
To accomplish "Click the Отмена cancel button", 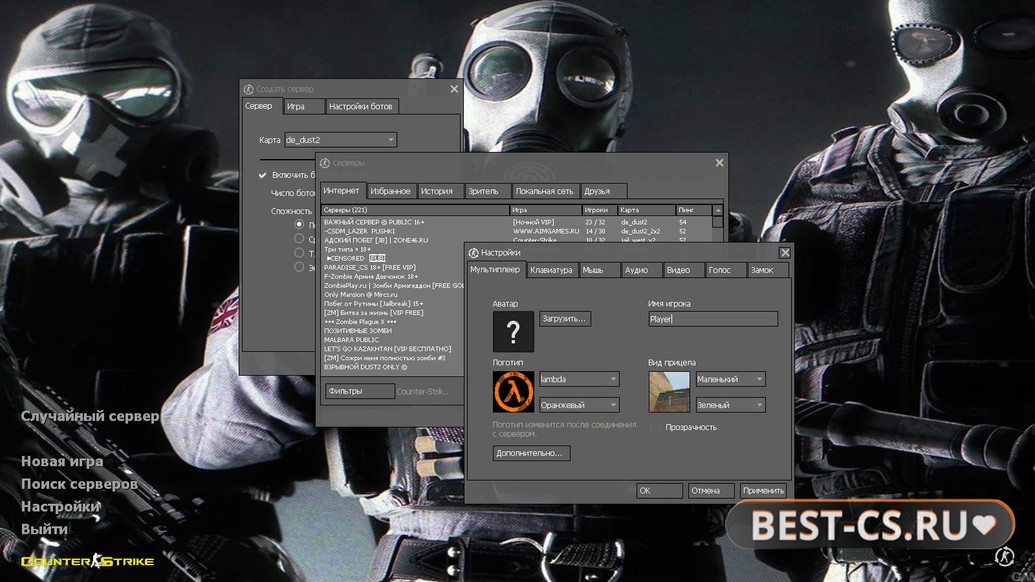I will tap(710, 490).
